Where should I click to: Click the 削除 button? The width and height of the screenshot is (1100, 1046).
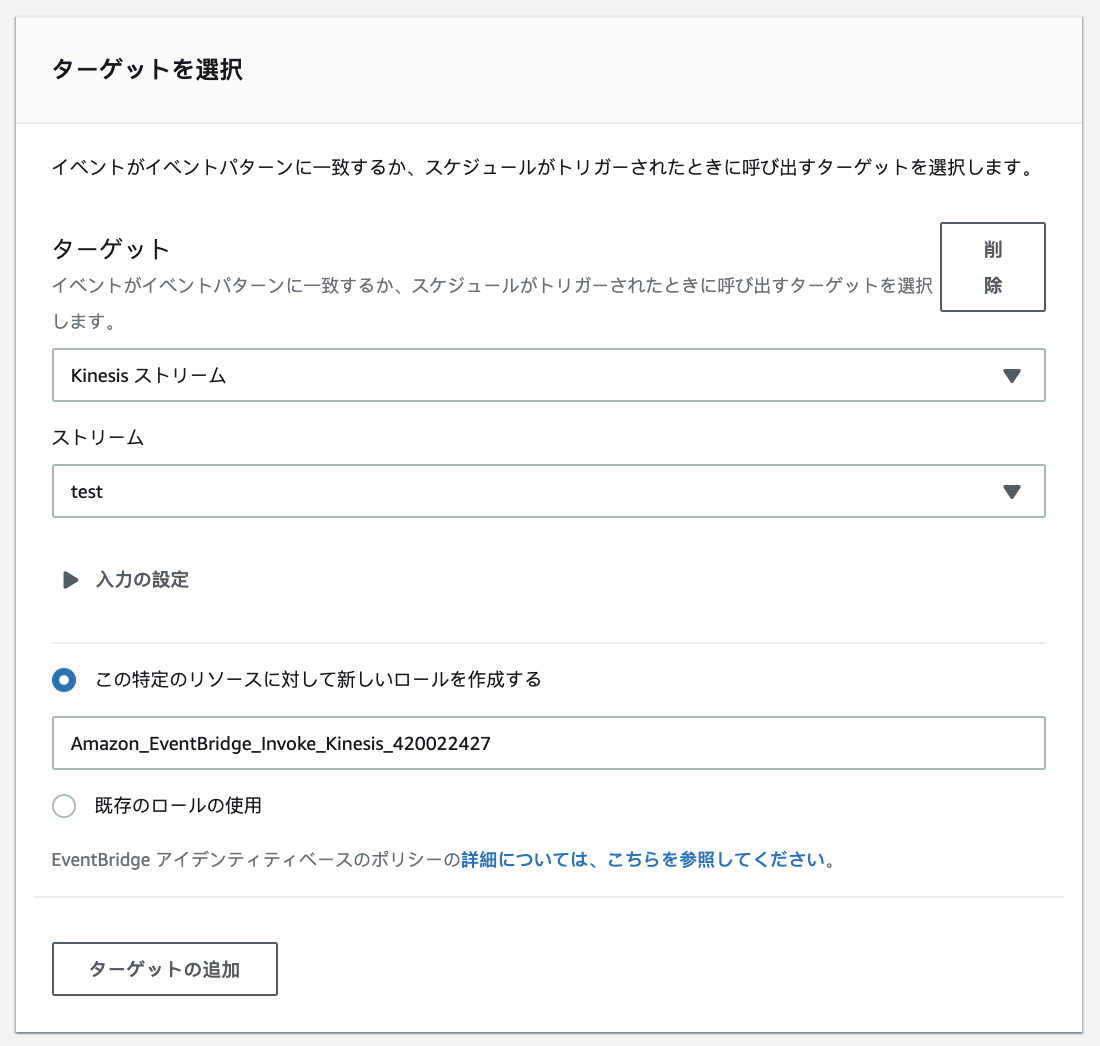[992, 267]
